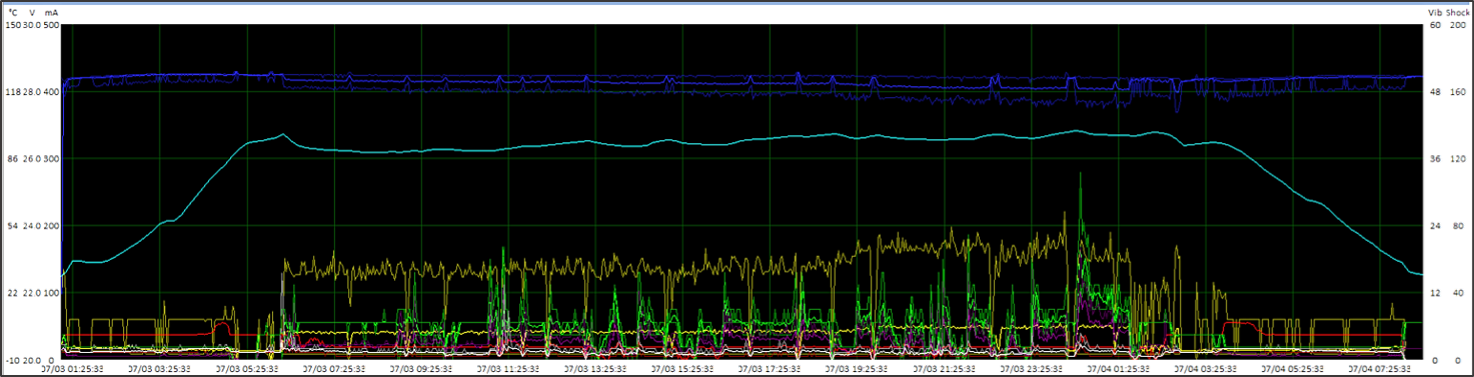1474x377 pixels.
Task: Click the 07/03 17:25:33 time label
Action: tap(769, 369)
